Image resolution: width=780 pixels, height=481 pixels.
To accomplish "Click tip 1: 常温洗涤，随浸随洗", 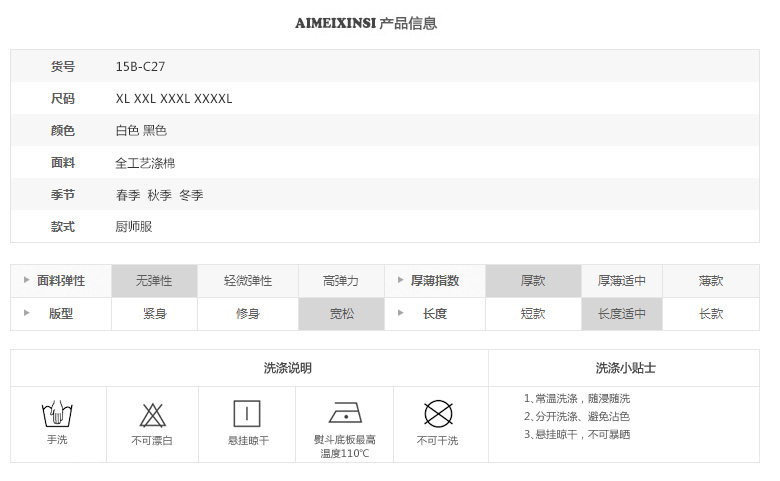I will (x=577, y=398).
